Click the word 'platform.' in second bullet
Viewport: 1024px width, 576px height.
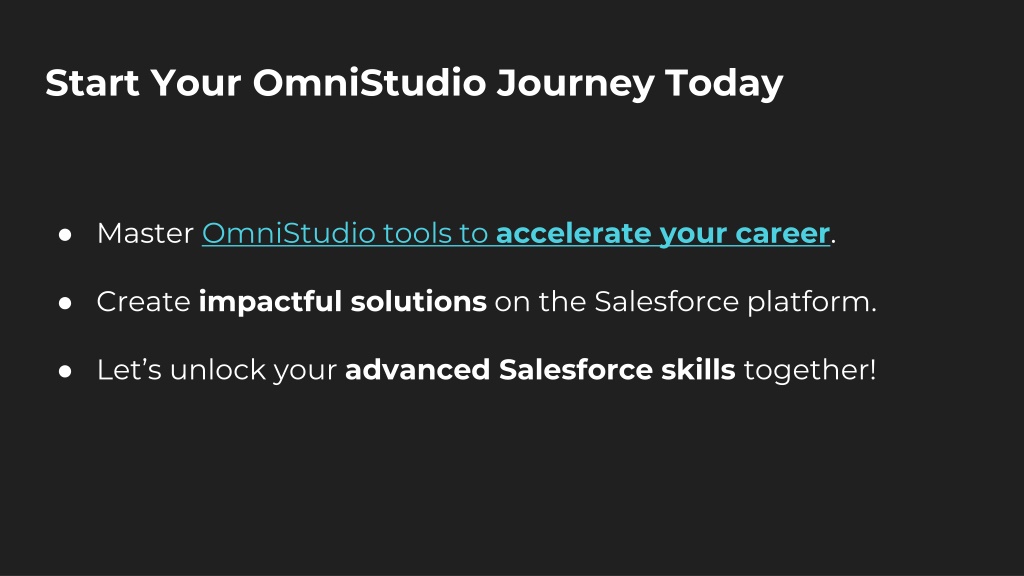pos(812,302)
